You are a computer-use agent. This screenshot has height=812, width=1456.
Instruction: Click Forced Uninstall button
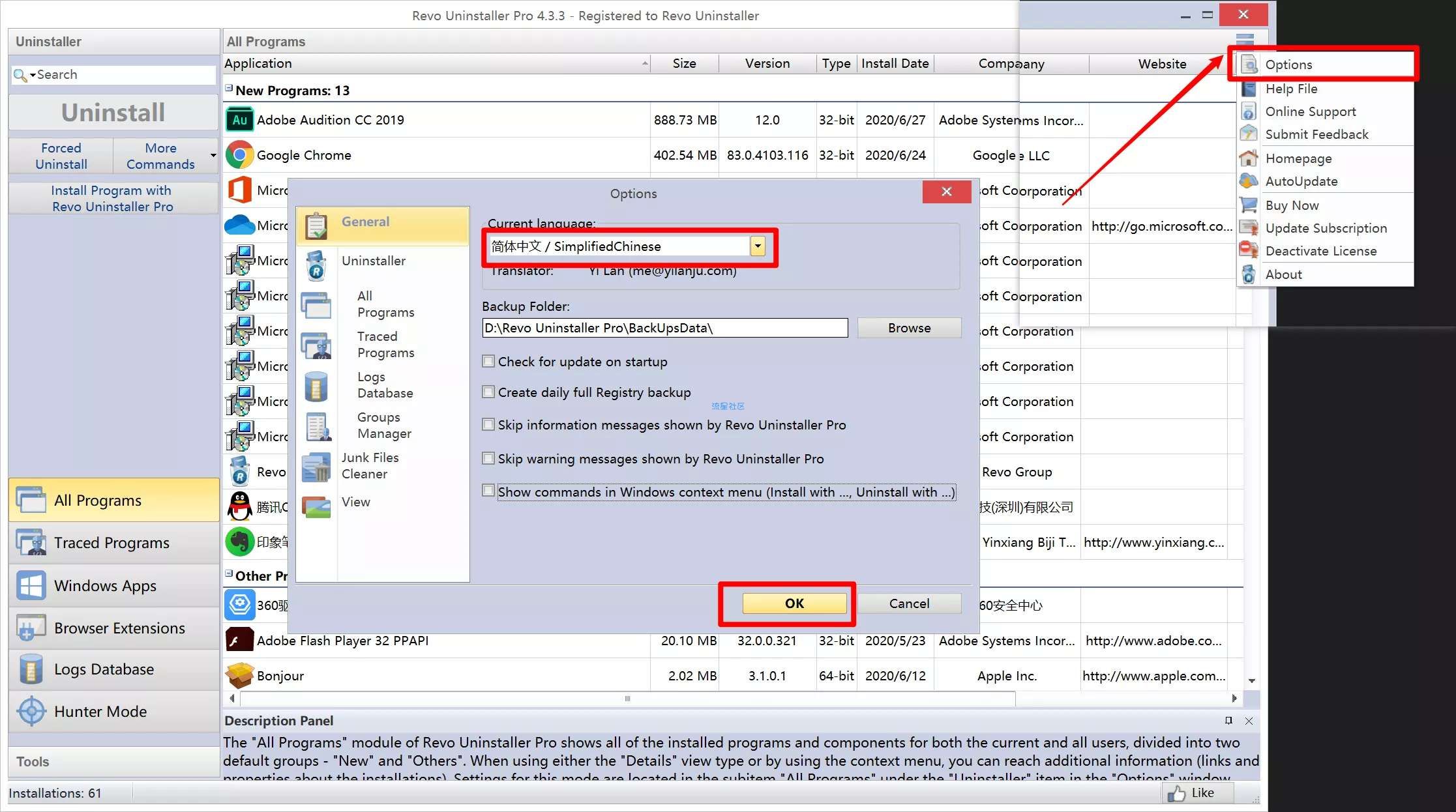pos(61,156)
